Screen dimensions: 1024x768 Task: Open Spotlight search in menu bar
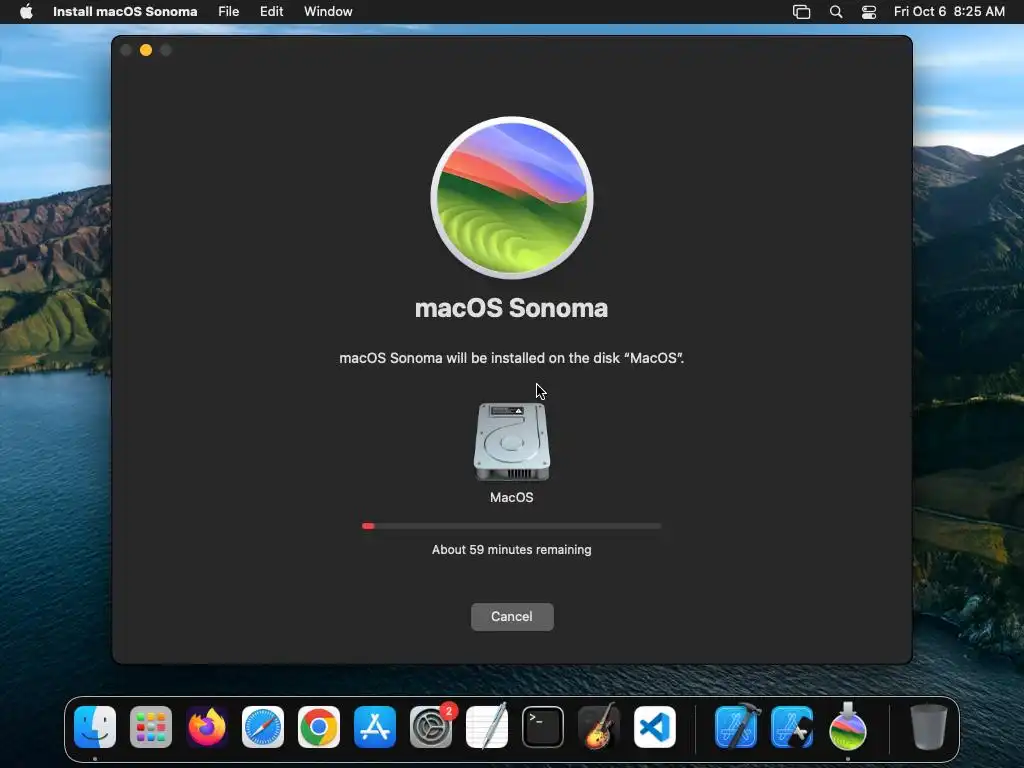[835, 12]
